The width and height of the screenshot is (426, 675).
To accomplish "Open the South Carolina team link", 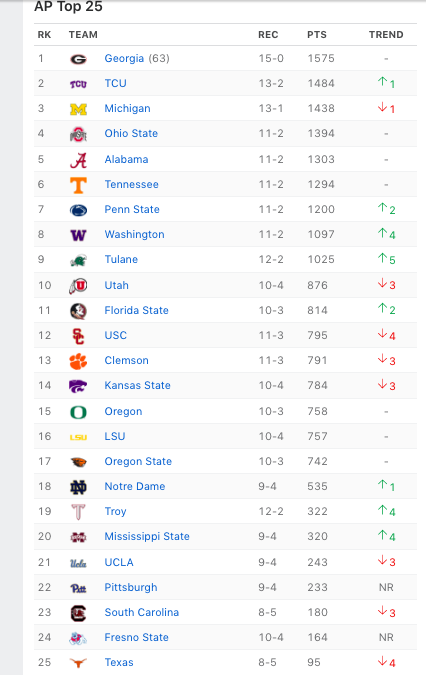I will tap(142, 612).
